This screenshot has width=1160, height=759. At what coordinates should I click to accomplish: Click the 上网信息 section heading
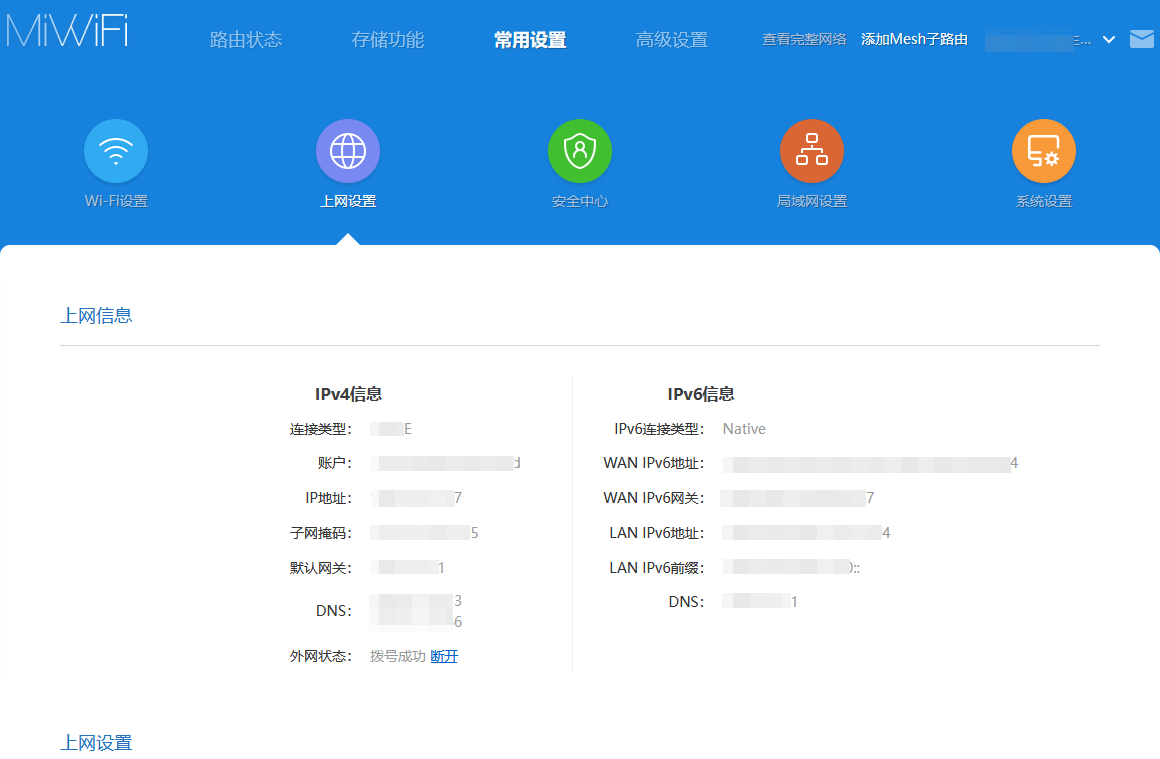pyautogui.click(x=96, y=314)
